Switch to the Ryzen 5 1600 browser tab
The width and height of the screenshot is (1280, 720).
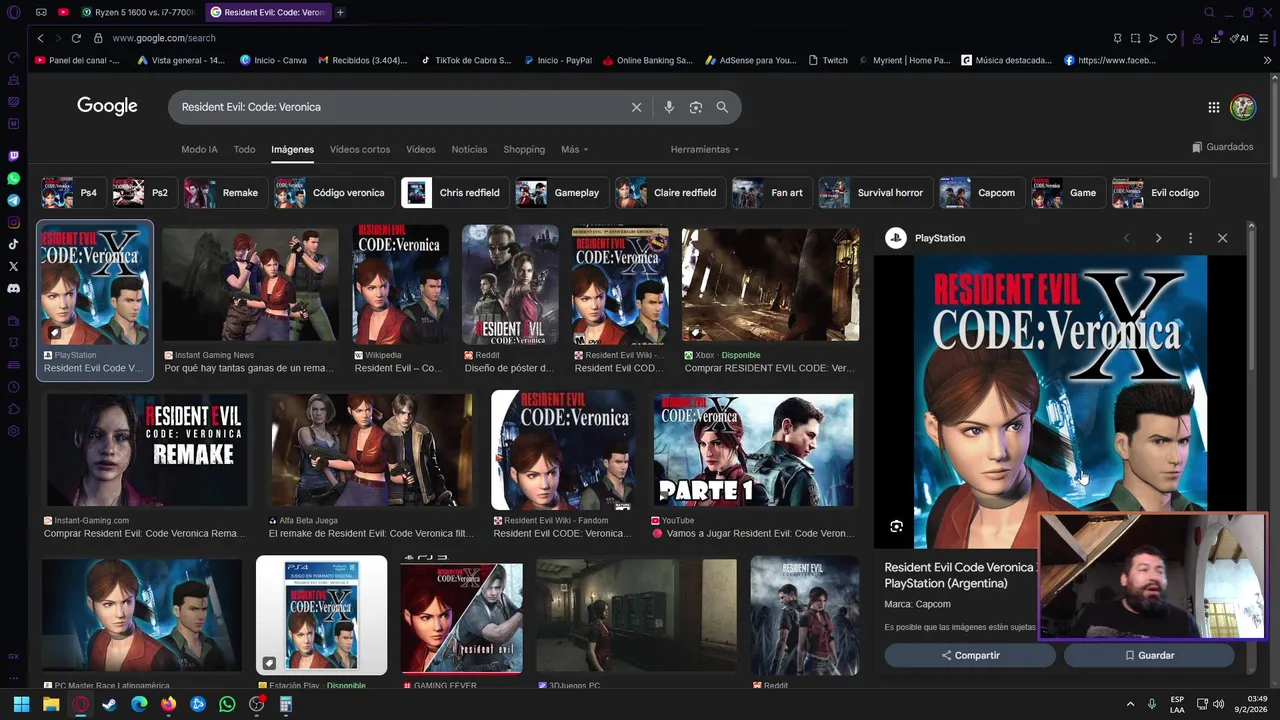tap(138, 12)
